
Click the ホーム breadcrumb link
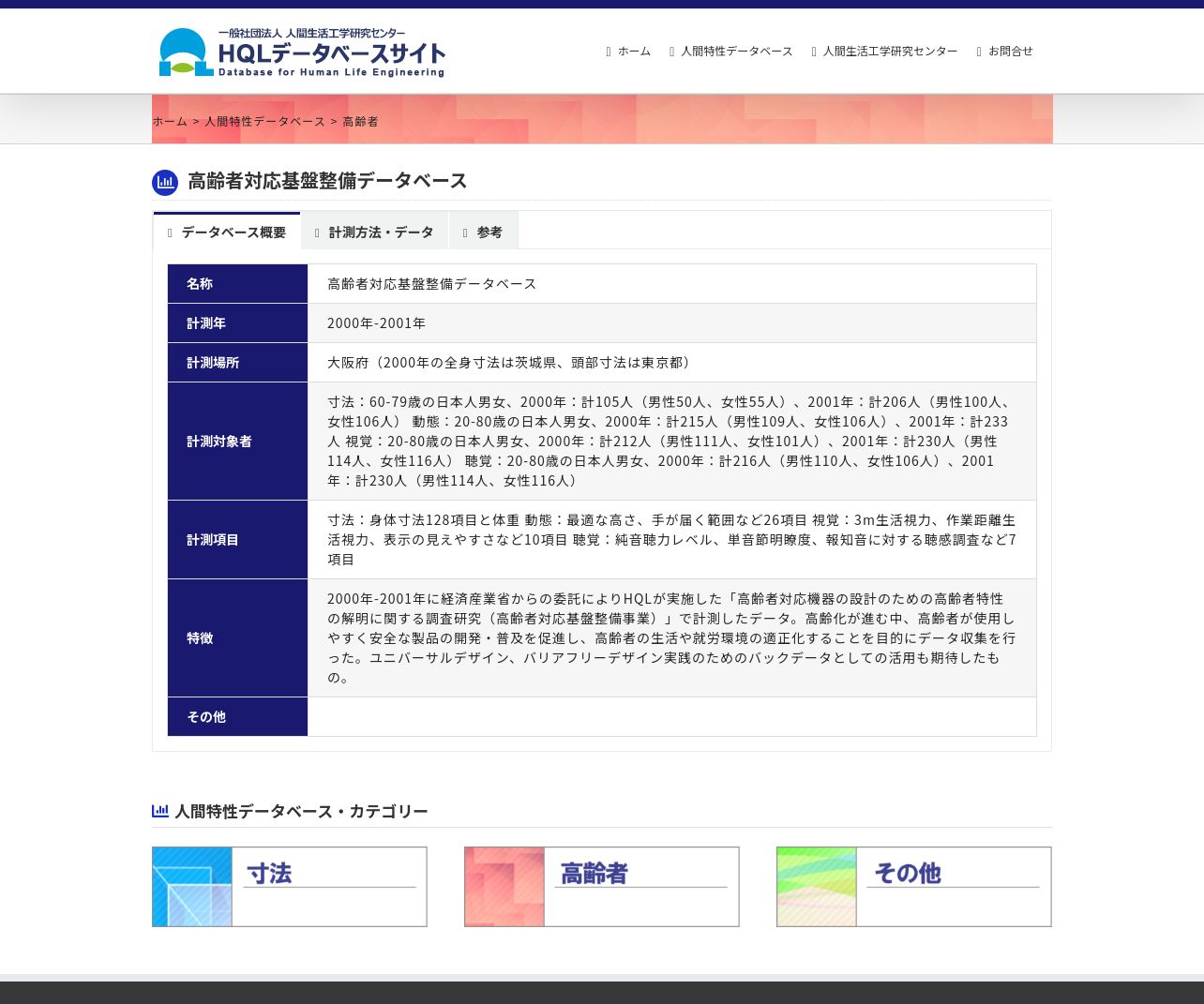[170, 121]
